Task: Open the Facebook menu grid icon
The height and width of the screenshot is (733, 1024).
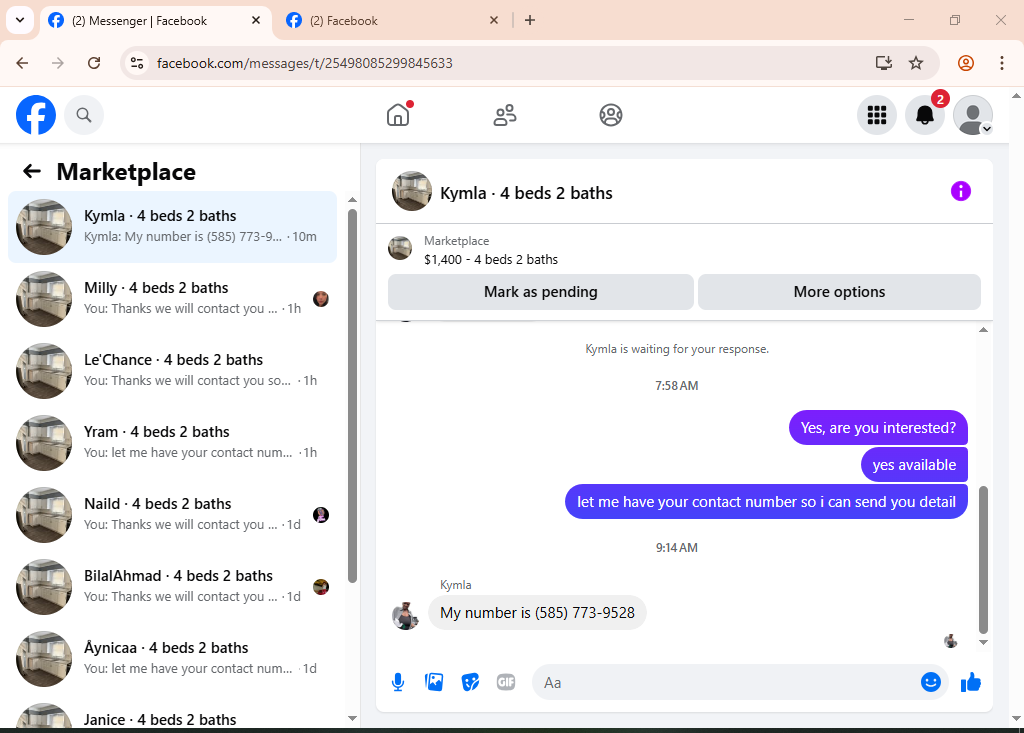Action: click(876, 115)
